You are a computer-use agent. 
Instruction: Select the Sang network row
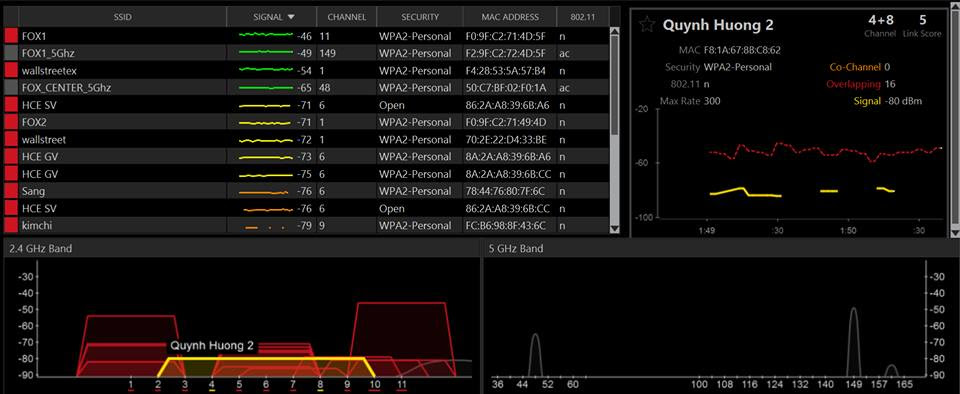(x=307, y=191)
